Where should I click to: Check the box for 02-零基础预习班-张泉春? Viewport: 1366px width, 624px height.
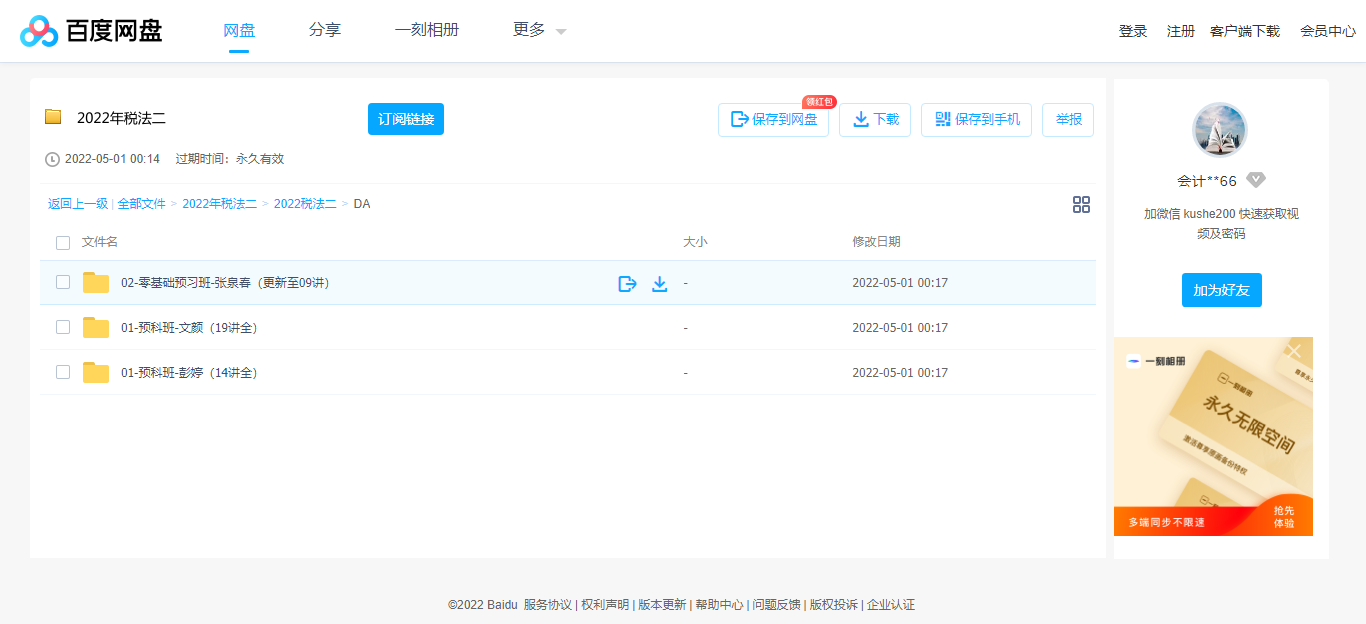point(63,283)
